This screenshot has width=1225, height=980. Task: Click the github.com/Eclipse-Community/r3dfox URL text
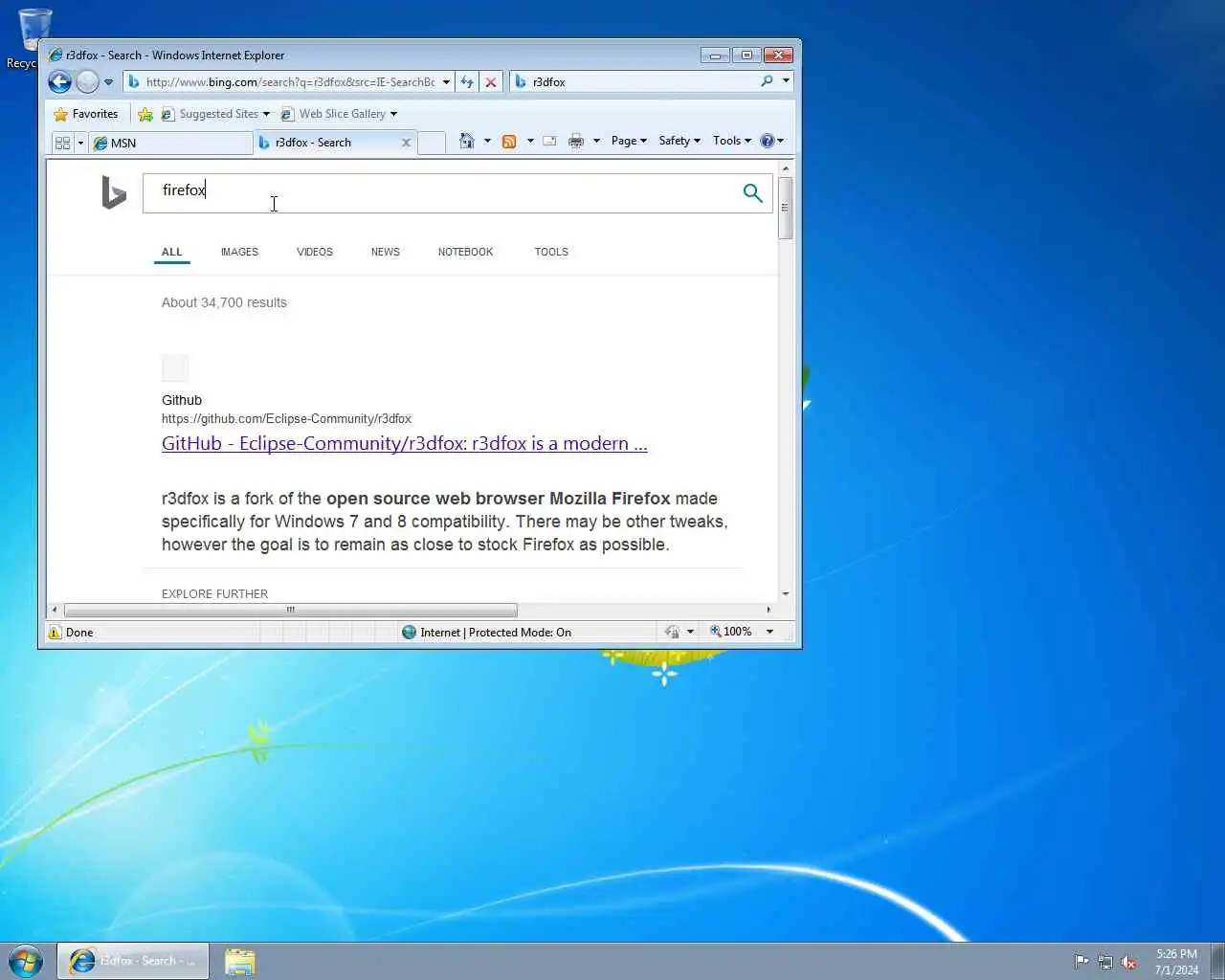pos(286,419)
